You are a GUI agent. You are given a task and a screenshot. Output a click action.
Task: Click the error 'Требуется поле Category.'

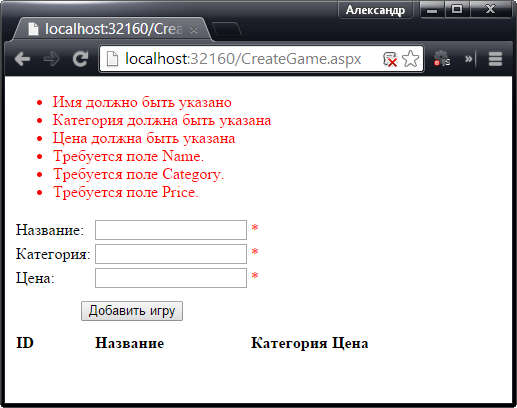pyautogui.click(x=138, y=174)
